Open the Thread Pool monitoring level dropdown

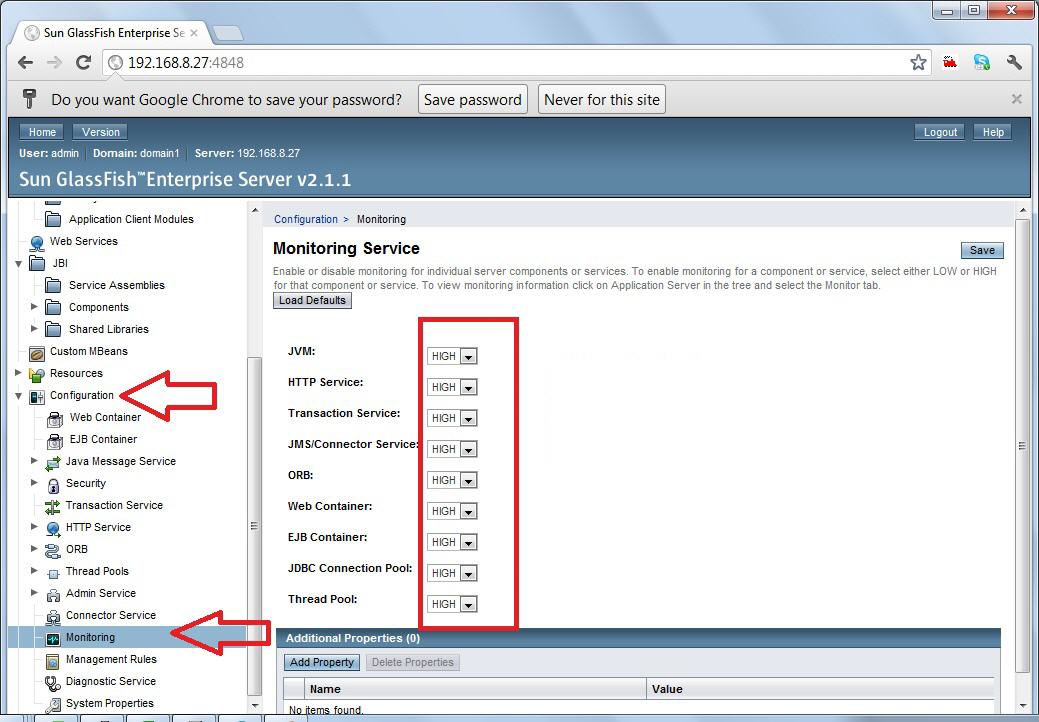click(452, 605)
